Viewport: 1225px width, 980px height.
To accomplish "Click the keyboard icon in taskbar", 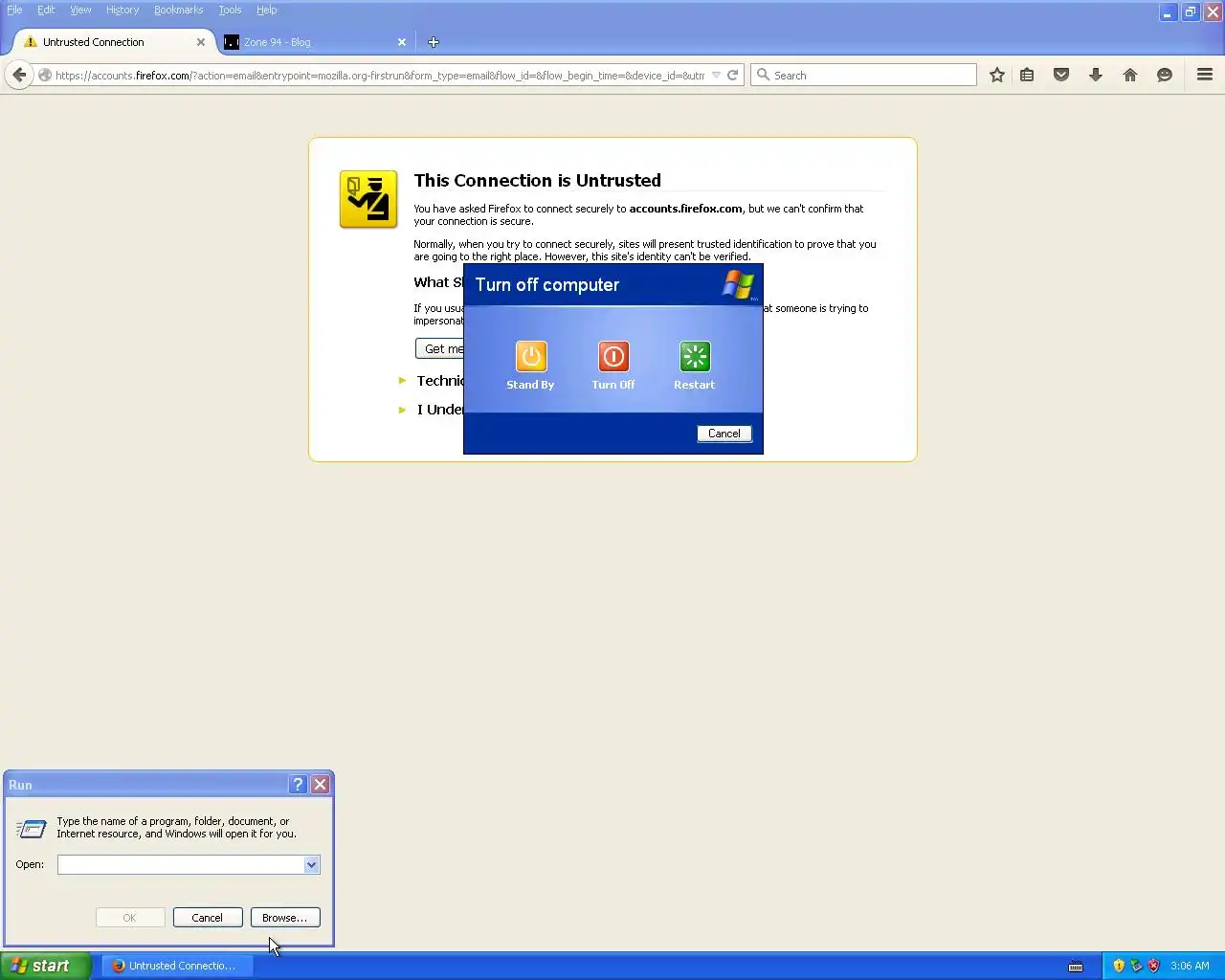I will (1076, 967).
